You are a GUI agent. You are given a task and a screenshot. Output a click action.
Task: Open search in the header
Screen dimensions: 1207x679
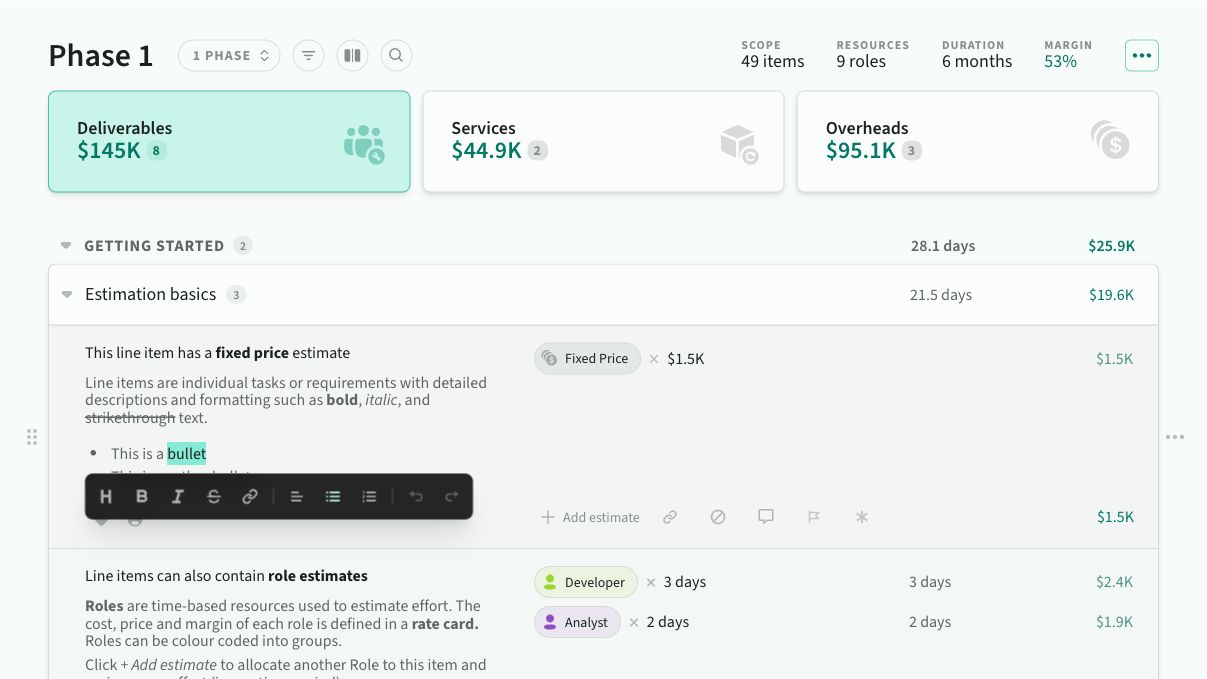pyautogui.click(x=396, y=56)
